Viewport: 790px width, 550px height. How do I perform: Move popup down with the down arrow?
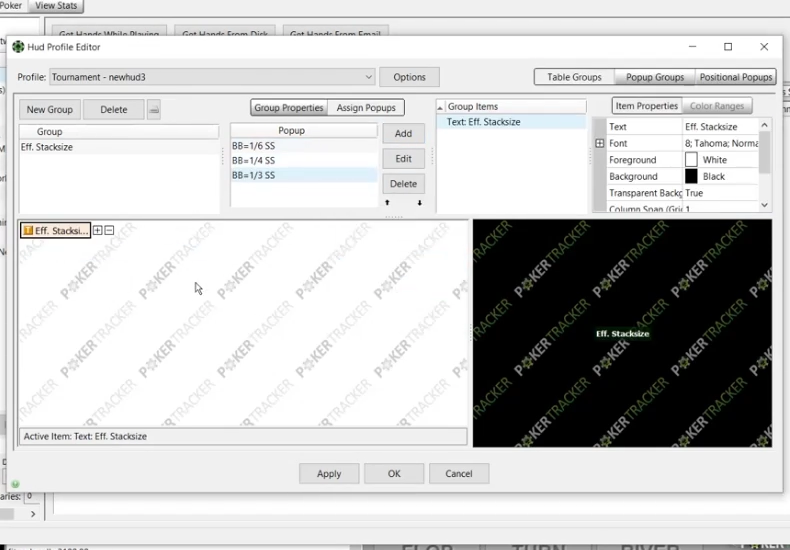(419, 202)
